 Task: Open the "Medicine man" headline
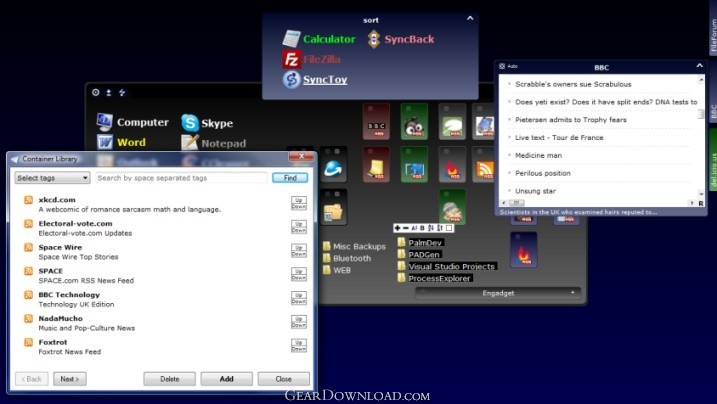538,155
